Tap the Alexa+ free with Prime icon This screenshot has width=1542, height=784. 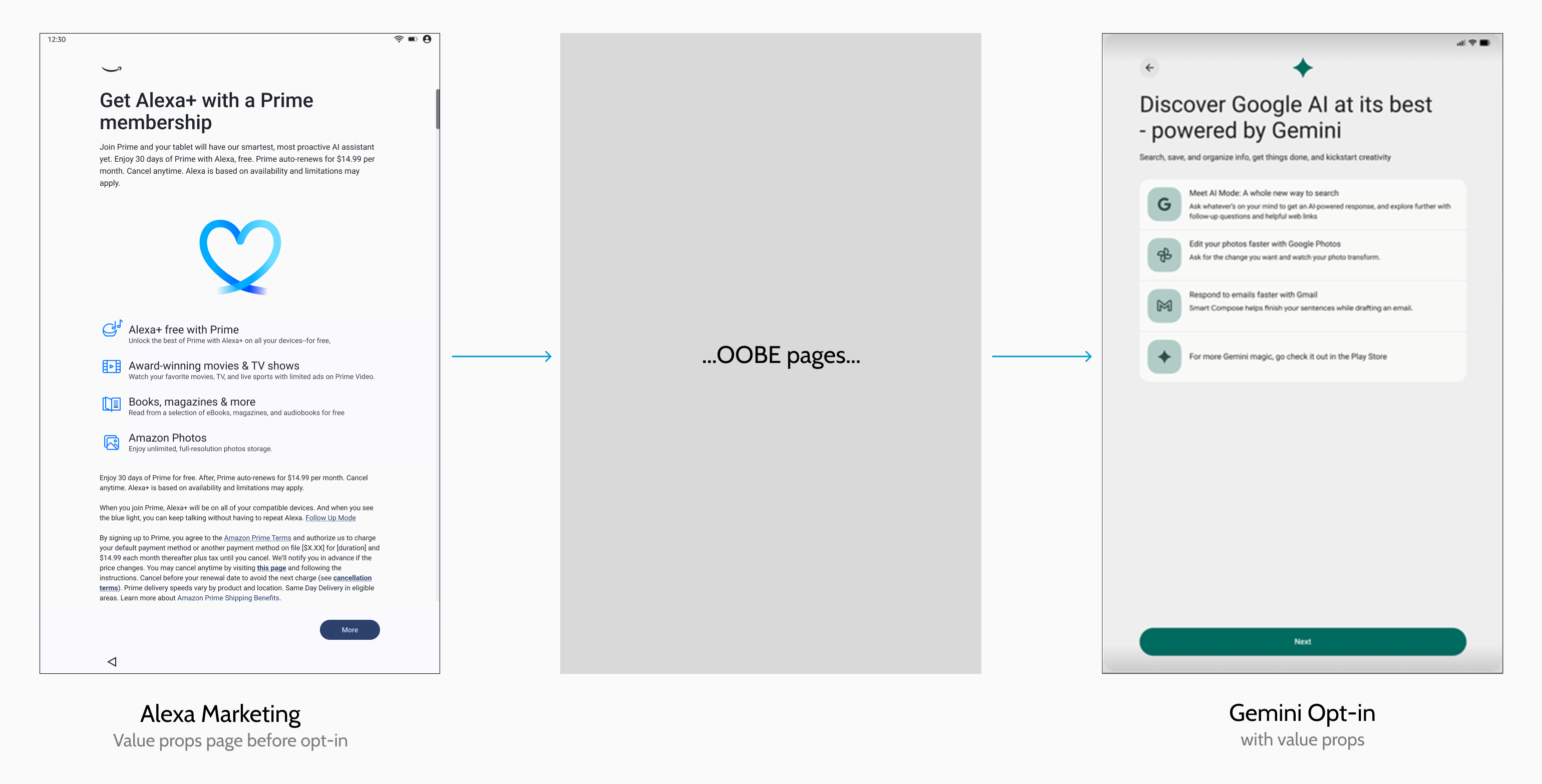point(112,328)
